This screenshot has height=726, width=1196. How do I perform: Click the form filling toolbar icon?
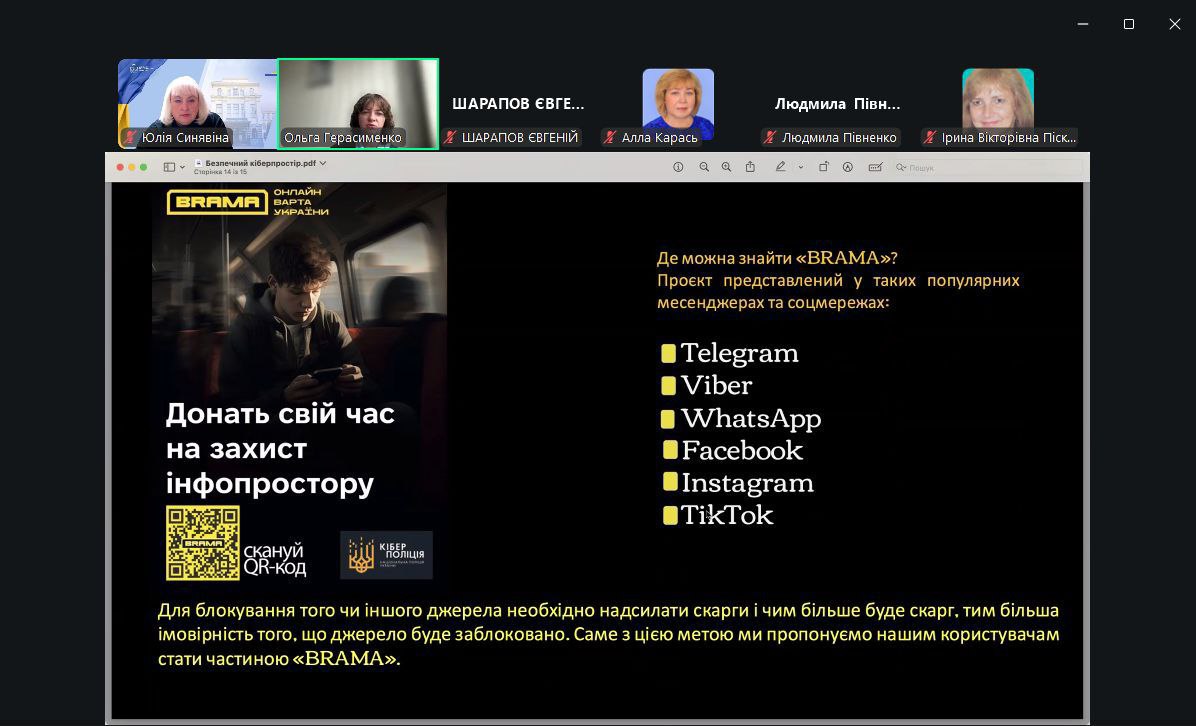(x=875, y=167)
